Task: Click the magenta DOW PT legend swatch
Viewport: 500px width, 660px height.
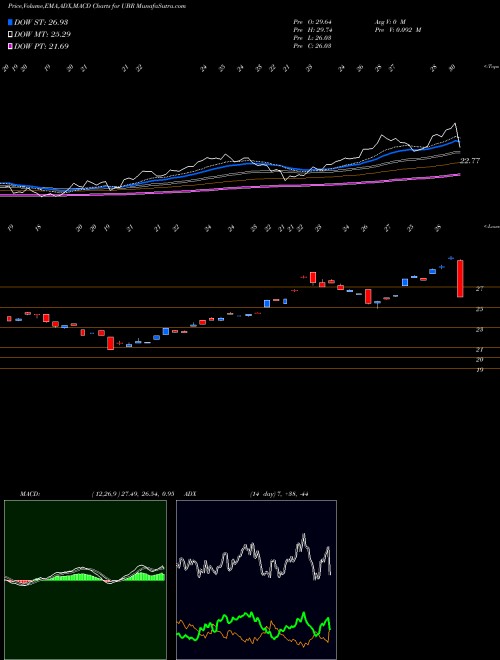Action: (10, 46)
